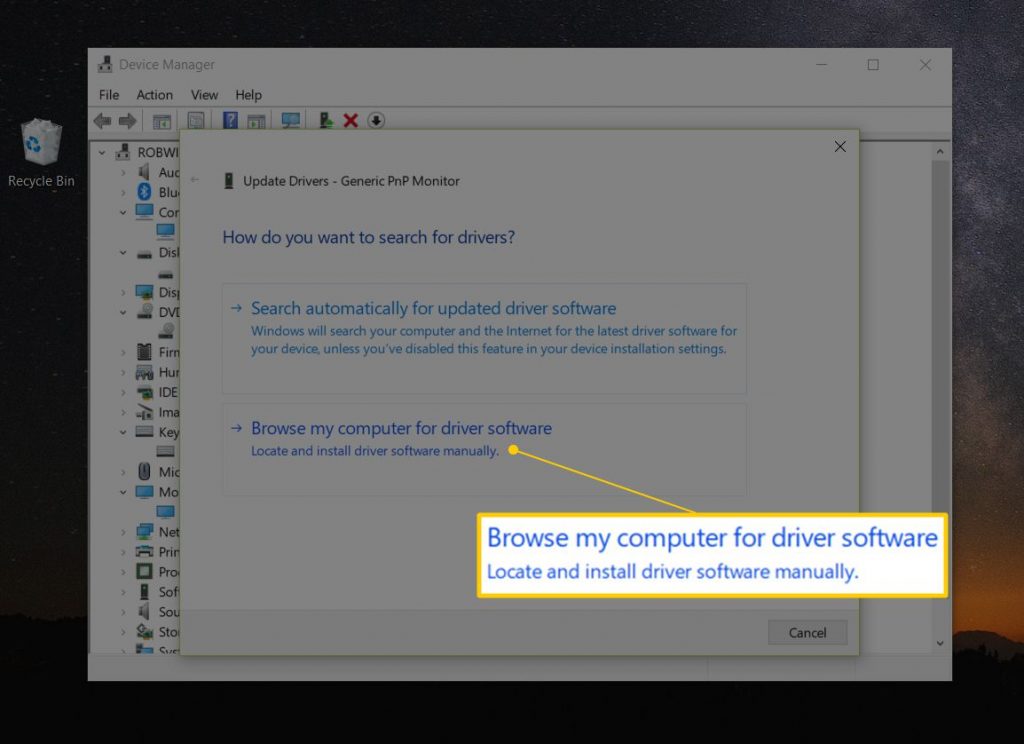The height and width of the screenshot is (744, 1024).
Task: Collapse the 'Cor' computer node
Action: (x=123, y=212)
